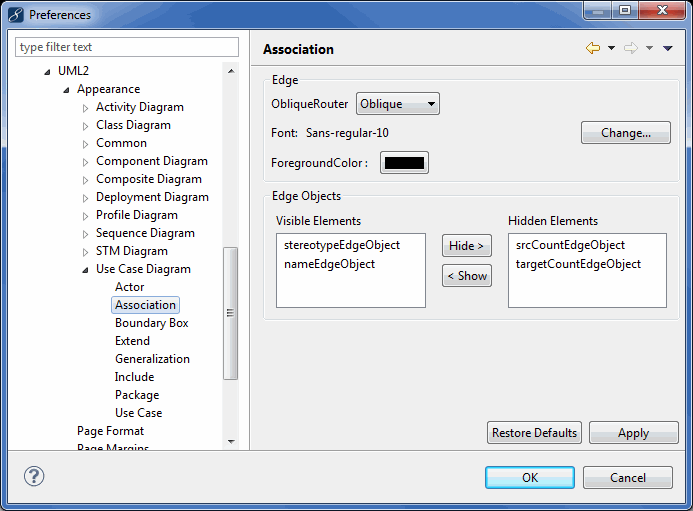
Task: Collapse the Use Case Diagram node
Action: tap(86, 270)
